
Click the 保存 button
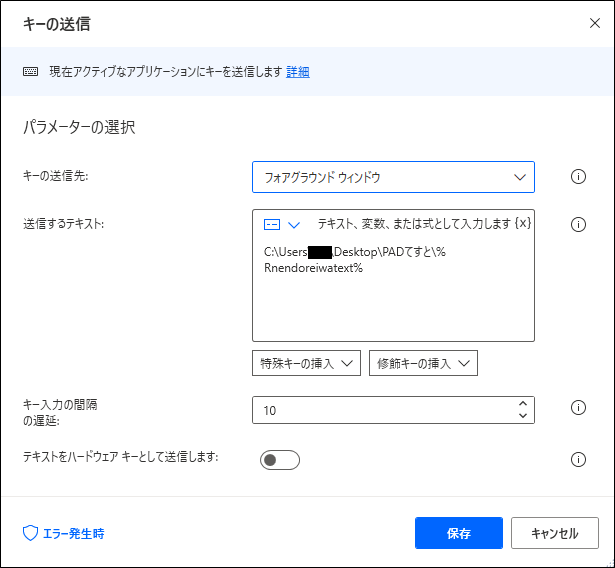[x=459, y=533]
